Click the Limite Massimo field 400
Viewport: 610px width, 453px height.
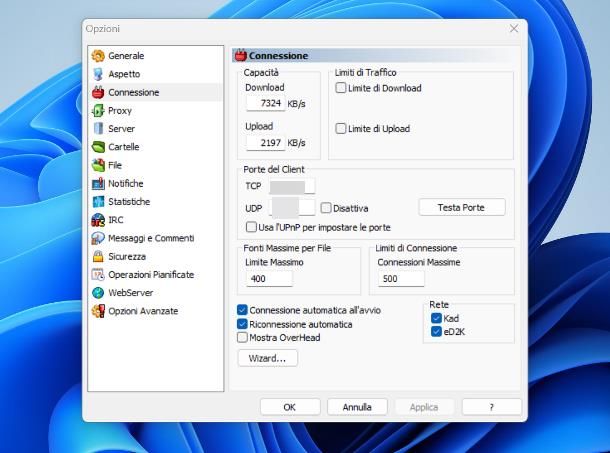click(269, 279)
